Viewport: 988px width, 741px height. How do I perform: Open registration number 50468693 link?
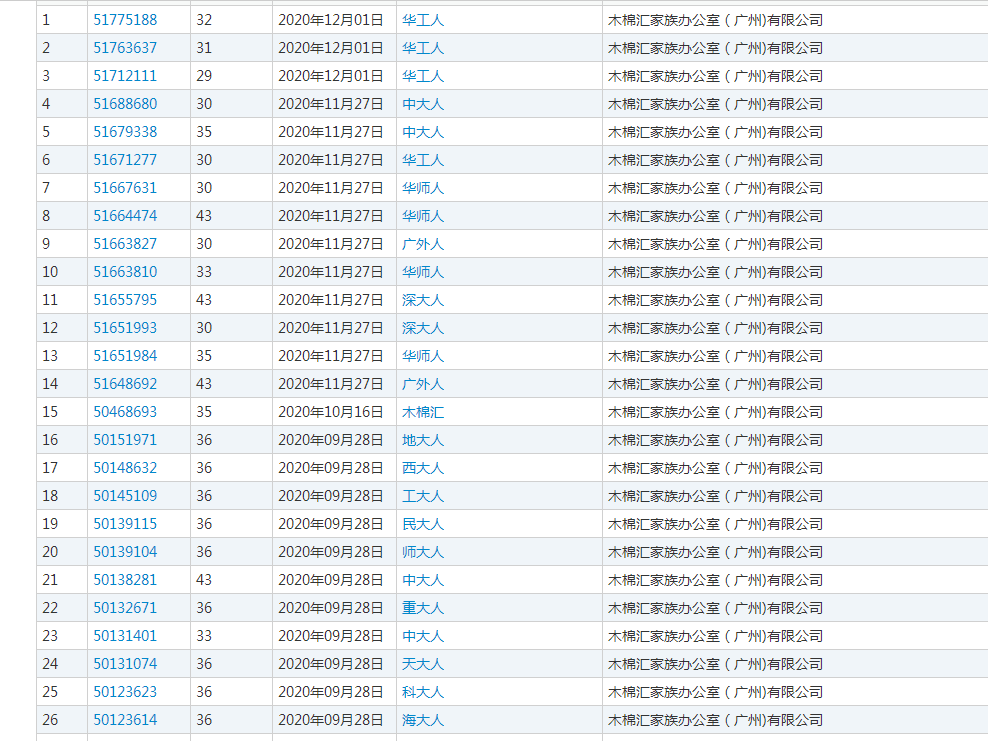click(125, 412)
